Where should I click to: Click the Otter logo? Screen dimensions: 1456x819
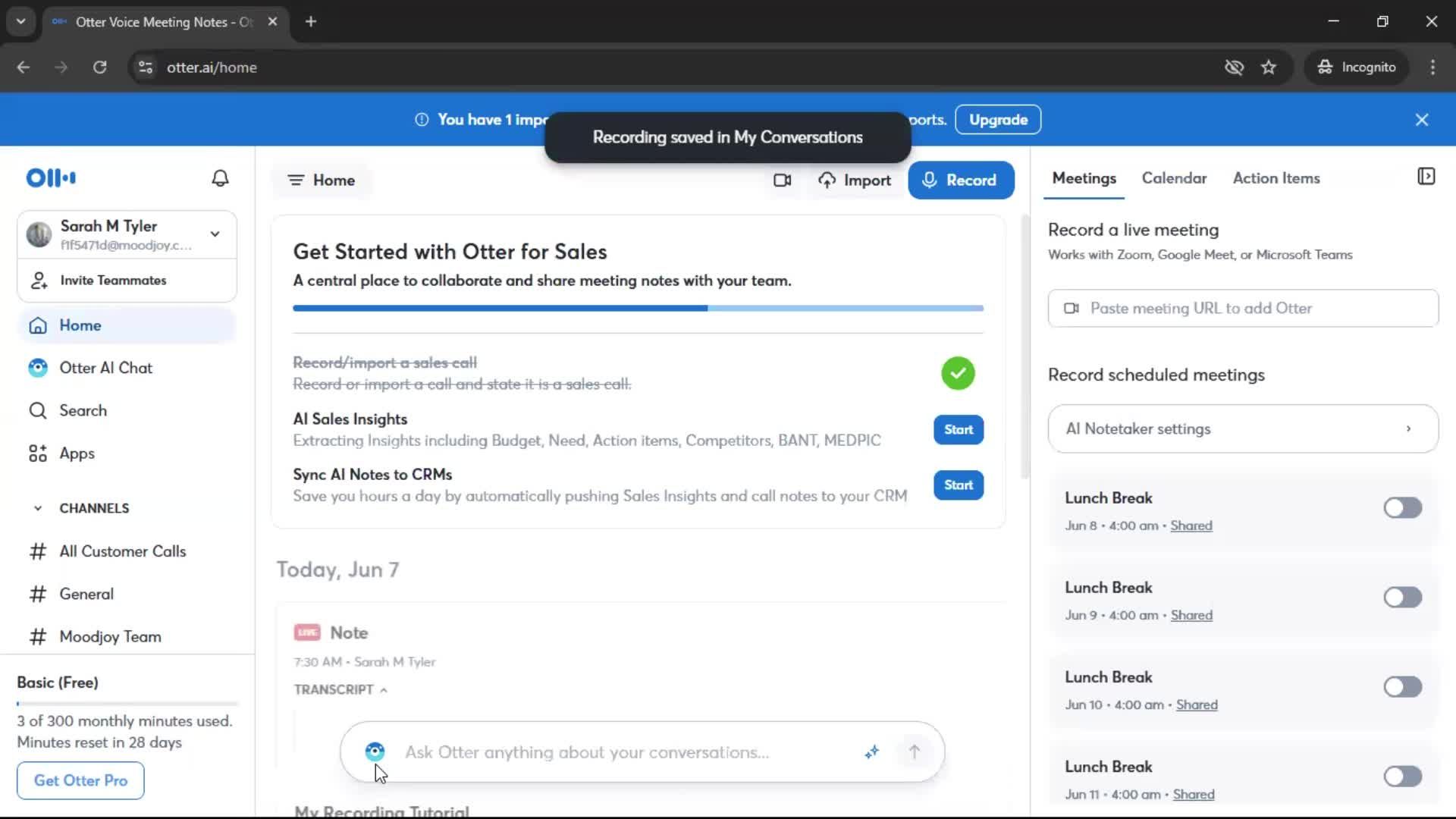tap(51, 178)
